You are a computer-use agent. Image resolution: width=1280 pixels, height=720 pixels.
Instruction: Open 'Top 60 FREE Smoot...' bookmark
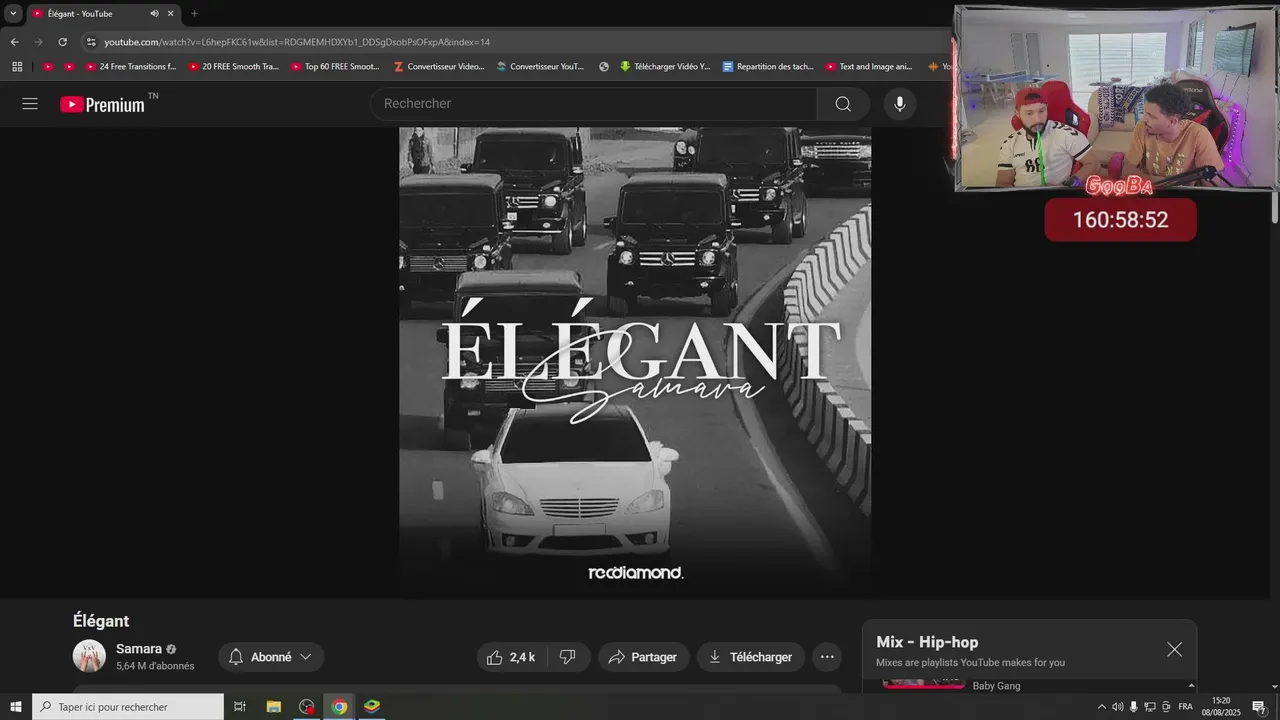point(336,67)
